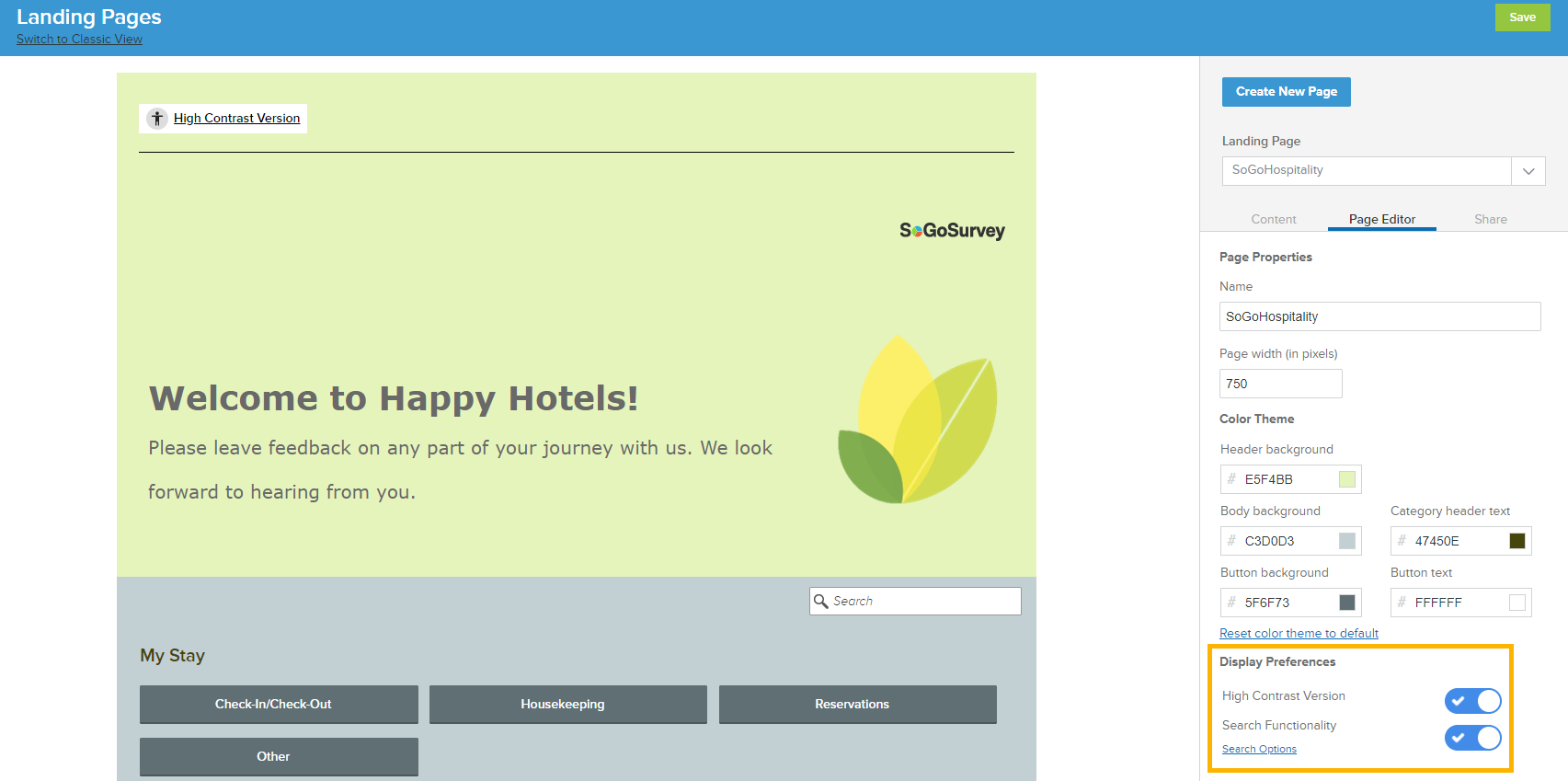Click the page Name input field

coord(1379,316)
